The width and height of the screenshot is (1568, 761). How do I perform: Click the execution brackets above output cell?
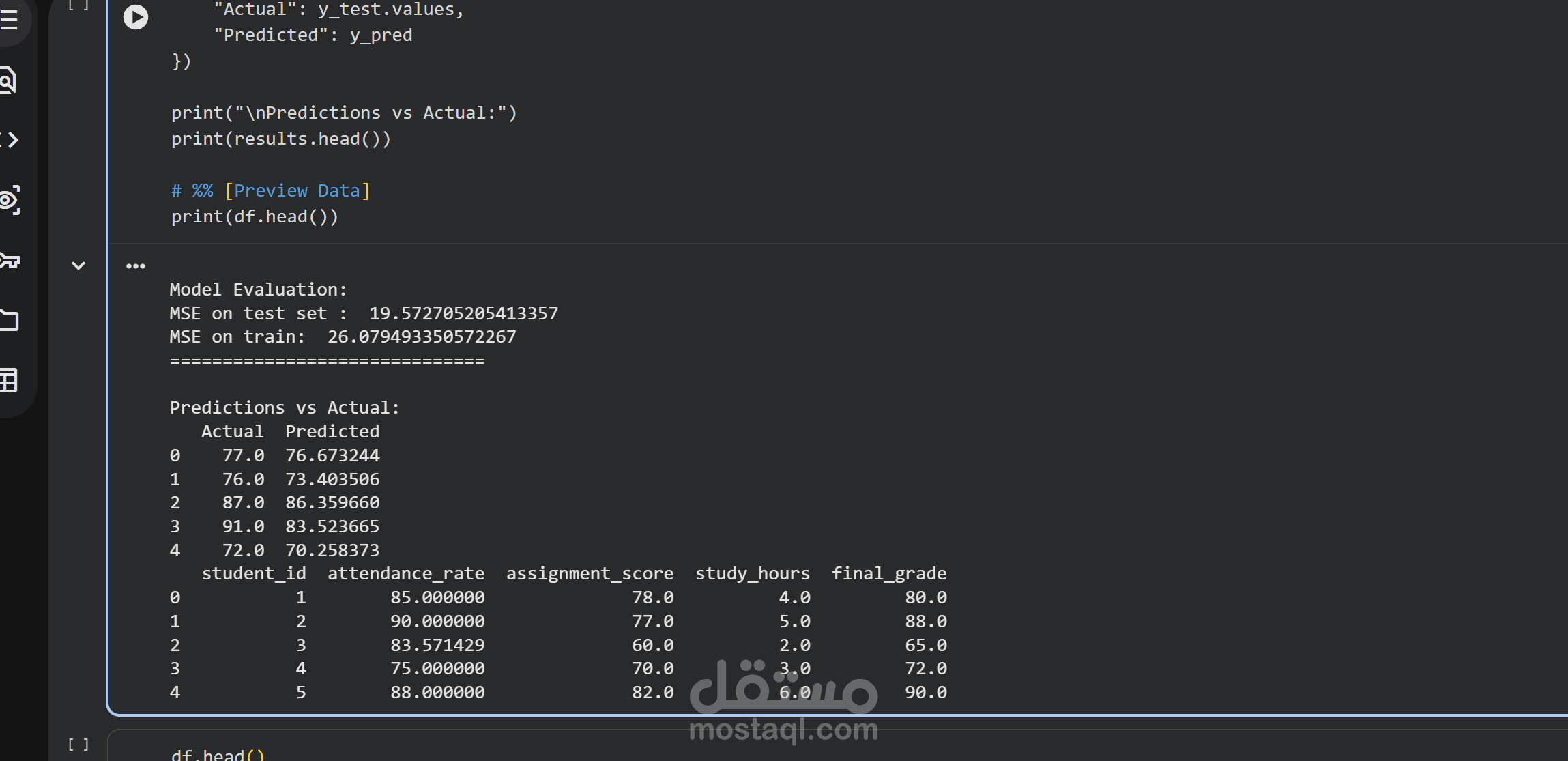tap(78, 5)
